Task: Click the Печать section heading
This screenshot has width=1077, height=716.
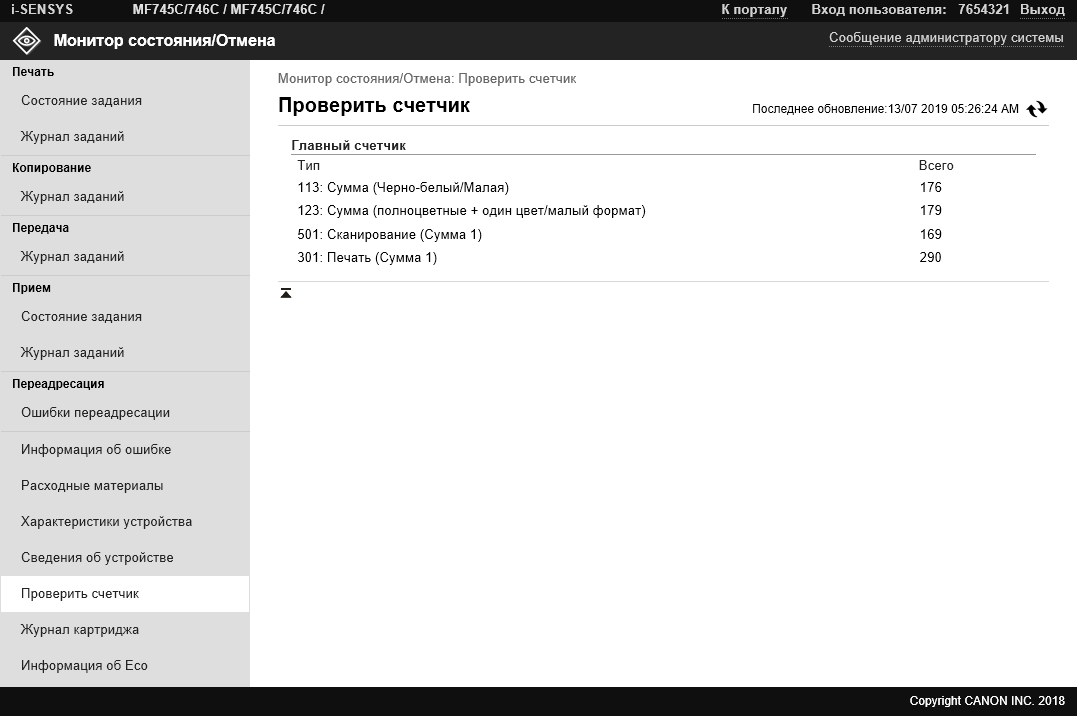Action: point(33,71)
